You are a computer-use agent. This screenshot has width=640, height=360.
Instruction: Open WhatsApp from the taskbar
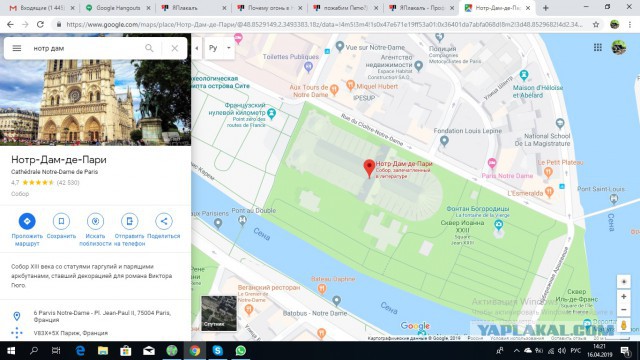(x=241, y=351)
